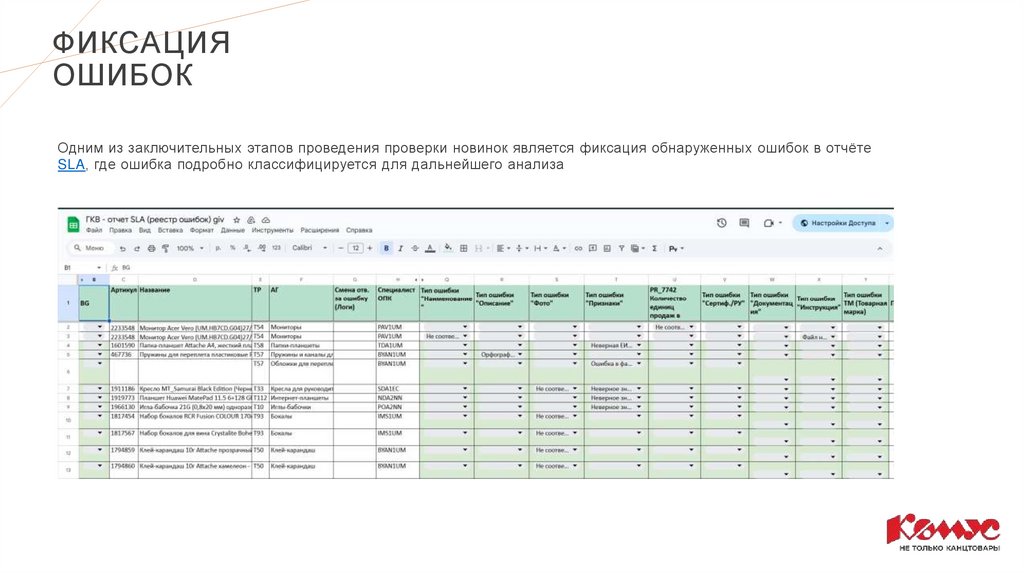Collapse the toolbar with the chevron

(x=880, y=248)
